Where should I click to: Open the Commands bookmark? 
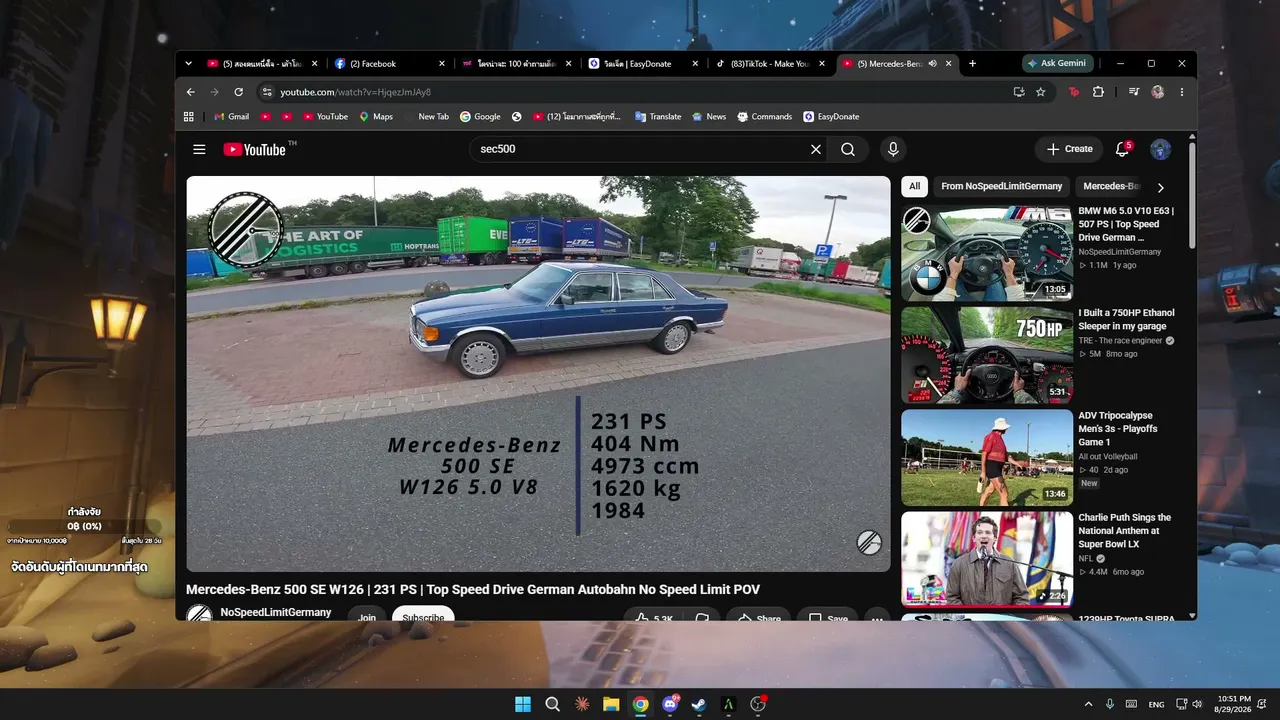pyautogui.click(x=765, y=116)
